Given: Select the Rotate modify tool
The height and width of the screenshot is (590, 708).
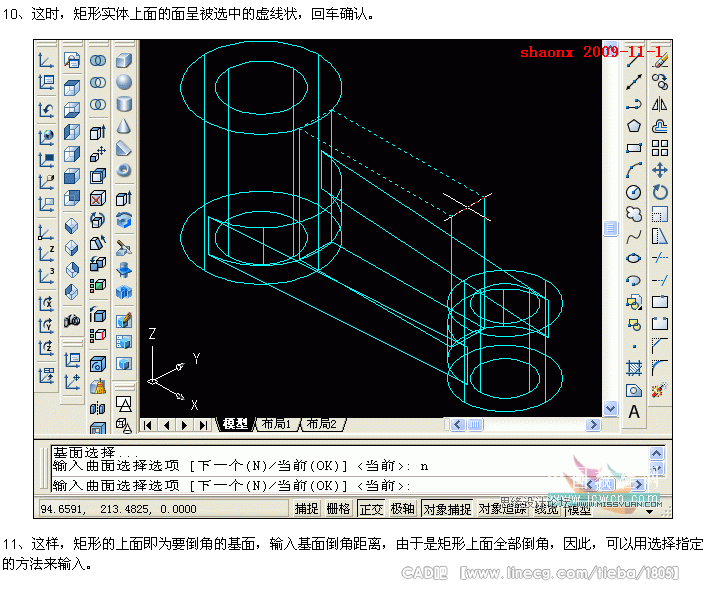Looking at the screenshot, I should (660, 192).
